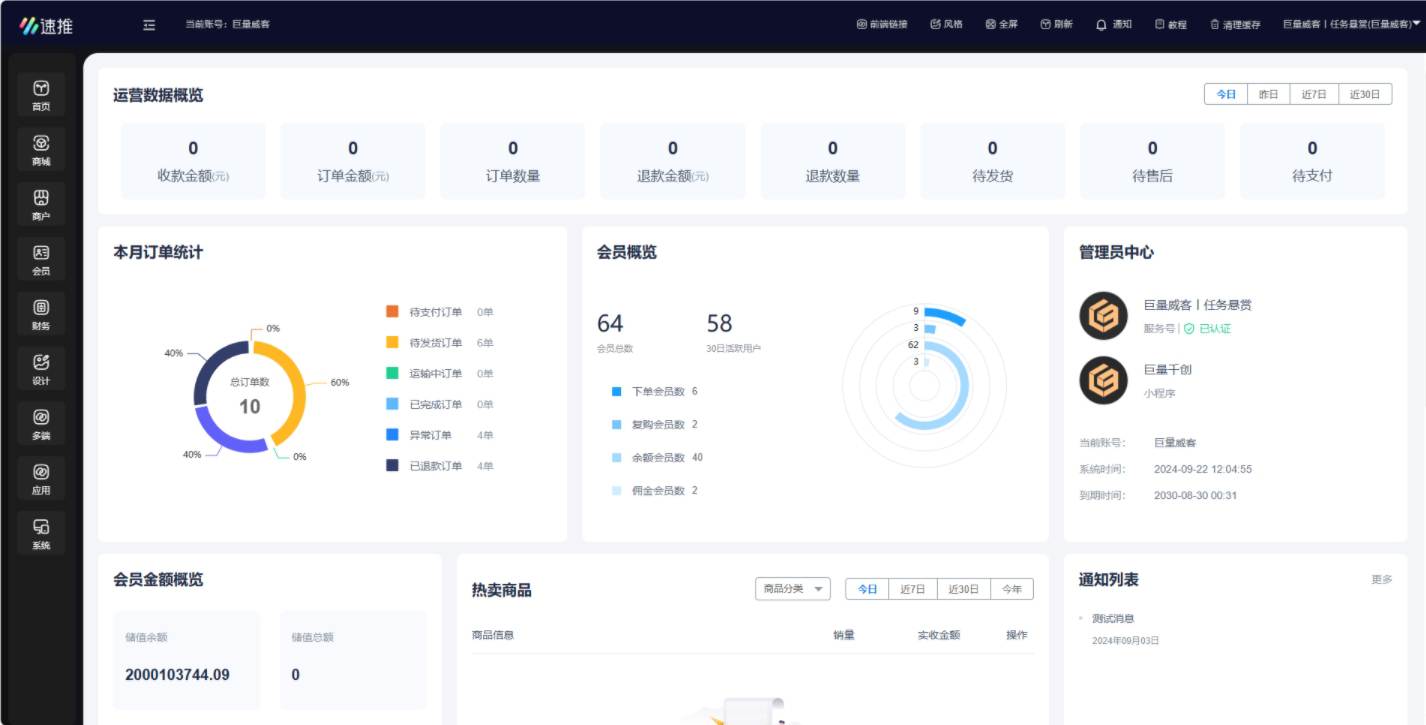Click the 通知 bell icon in header
The image size is (1426, 725).
[1102, 24]
